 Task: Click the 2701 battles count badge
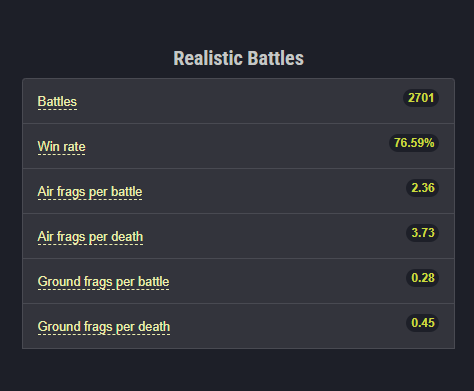pyautogui.click(x=421, y=98)
